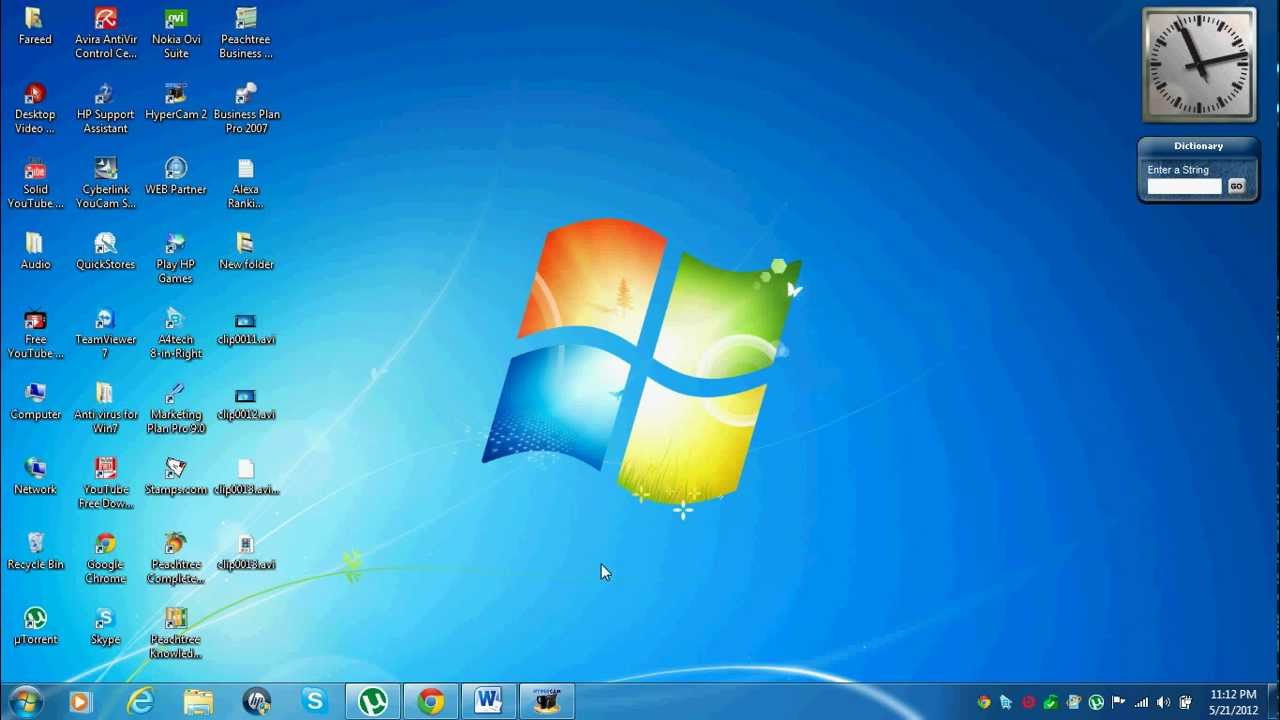
Task: Select the Recycle Bin icon
Action: point(35,552)
